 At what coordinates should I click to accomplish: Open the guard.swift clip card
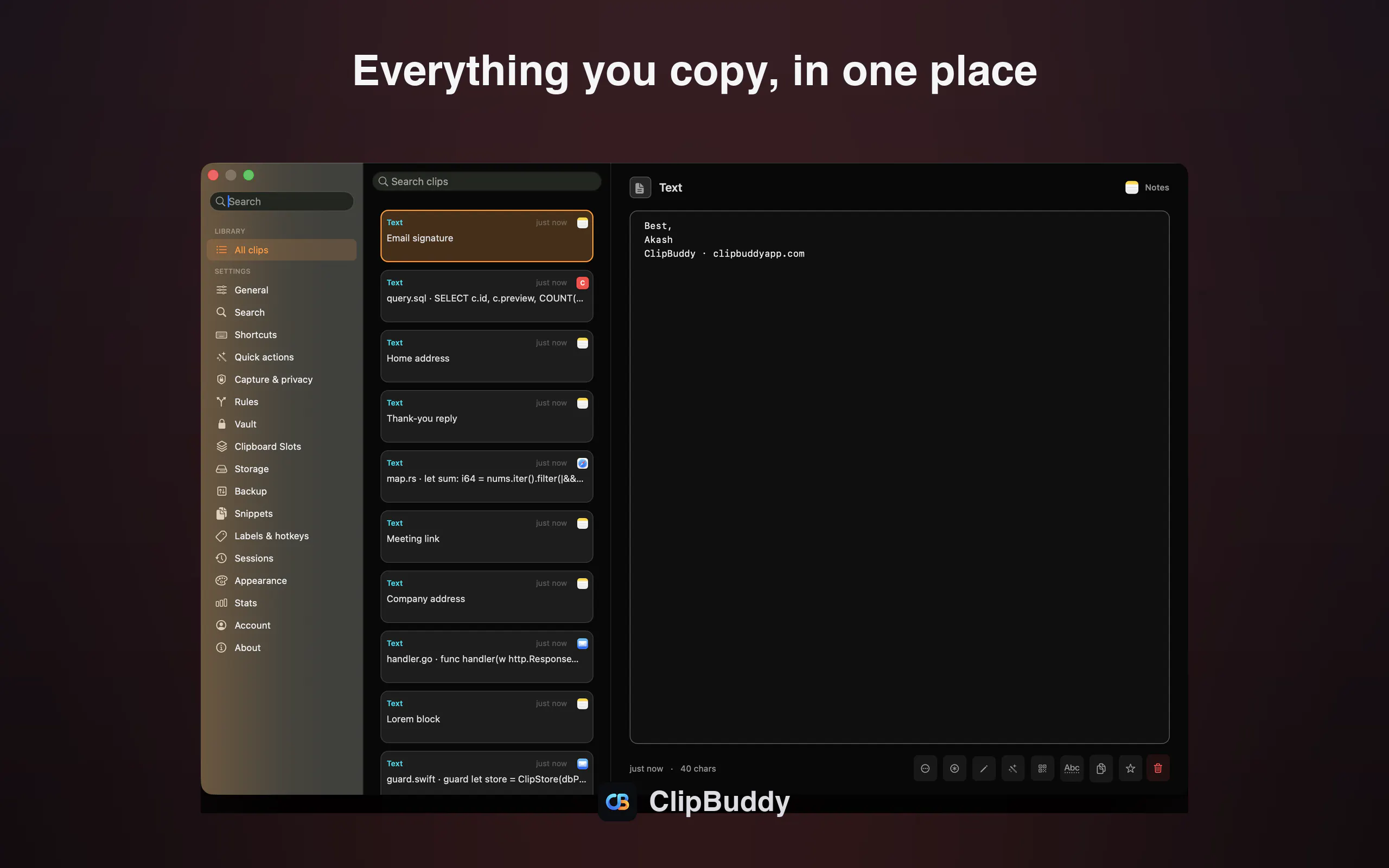pos(487,773)
